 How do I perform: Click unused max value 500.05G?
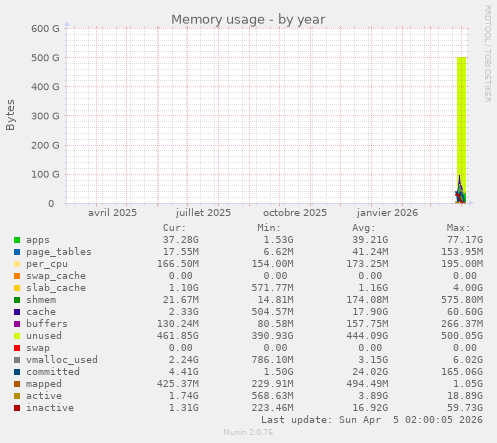click(x=462, y=336)
